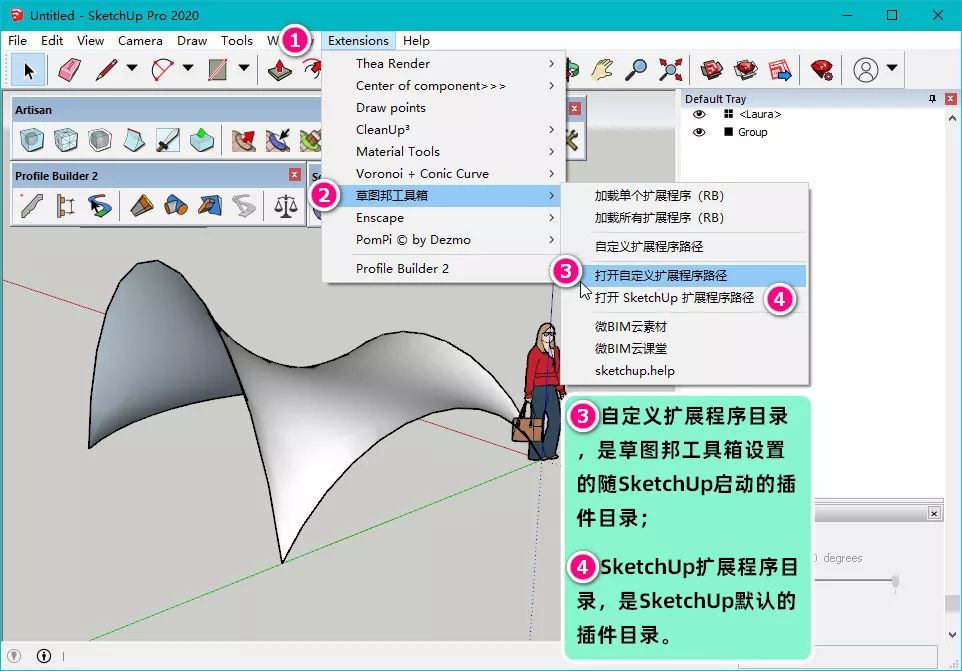Viewport: 962px width, 671px height.
Task: Expand the Thea Render submenu
Action: tap(444, 63)
